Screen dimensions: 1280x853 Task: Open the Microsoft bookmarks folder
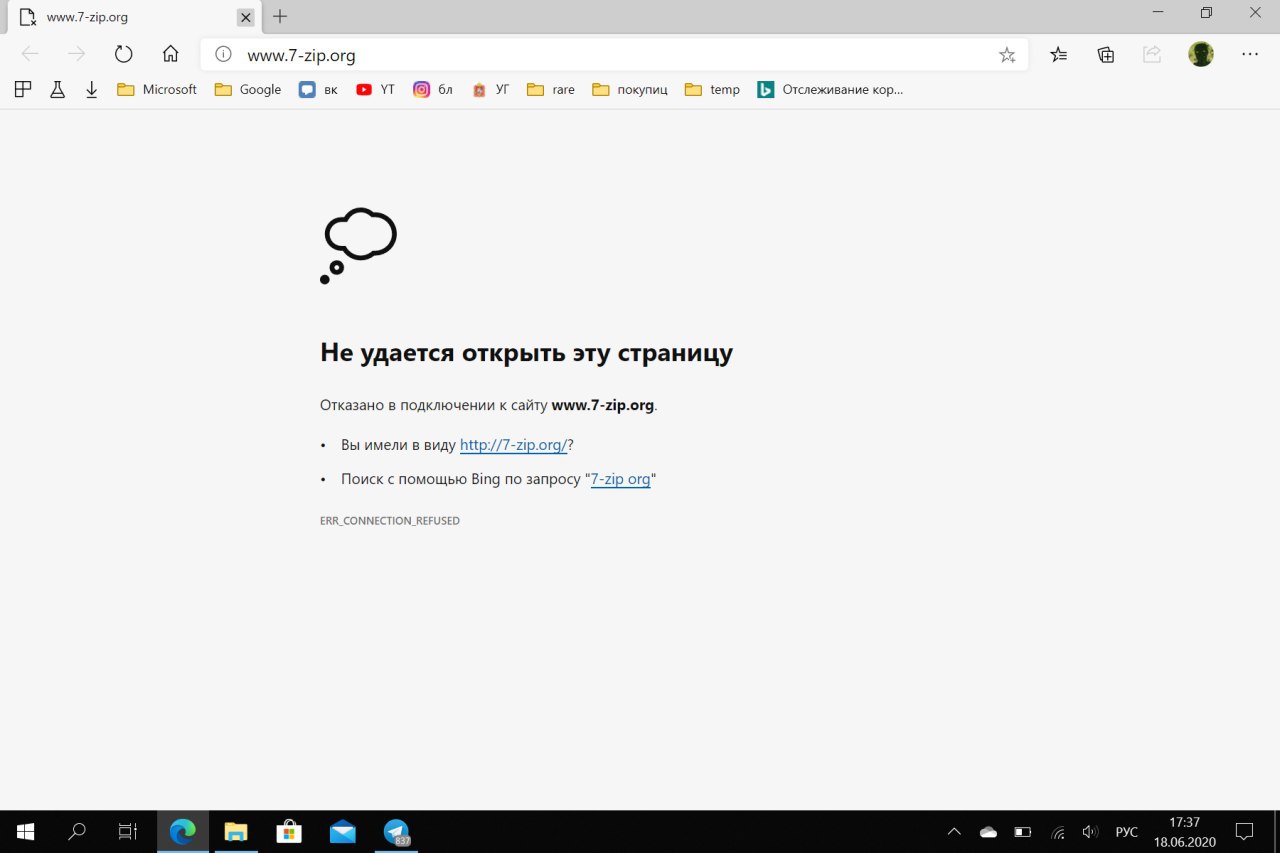157,89
